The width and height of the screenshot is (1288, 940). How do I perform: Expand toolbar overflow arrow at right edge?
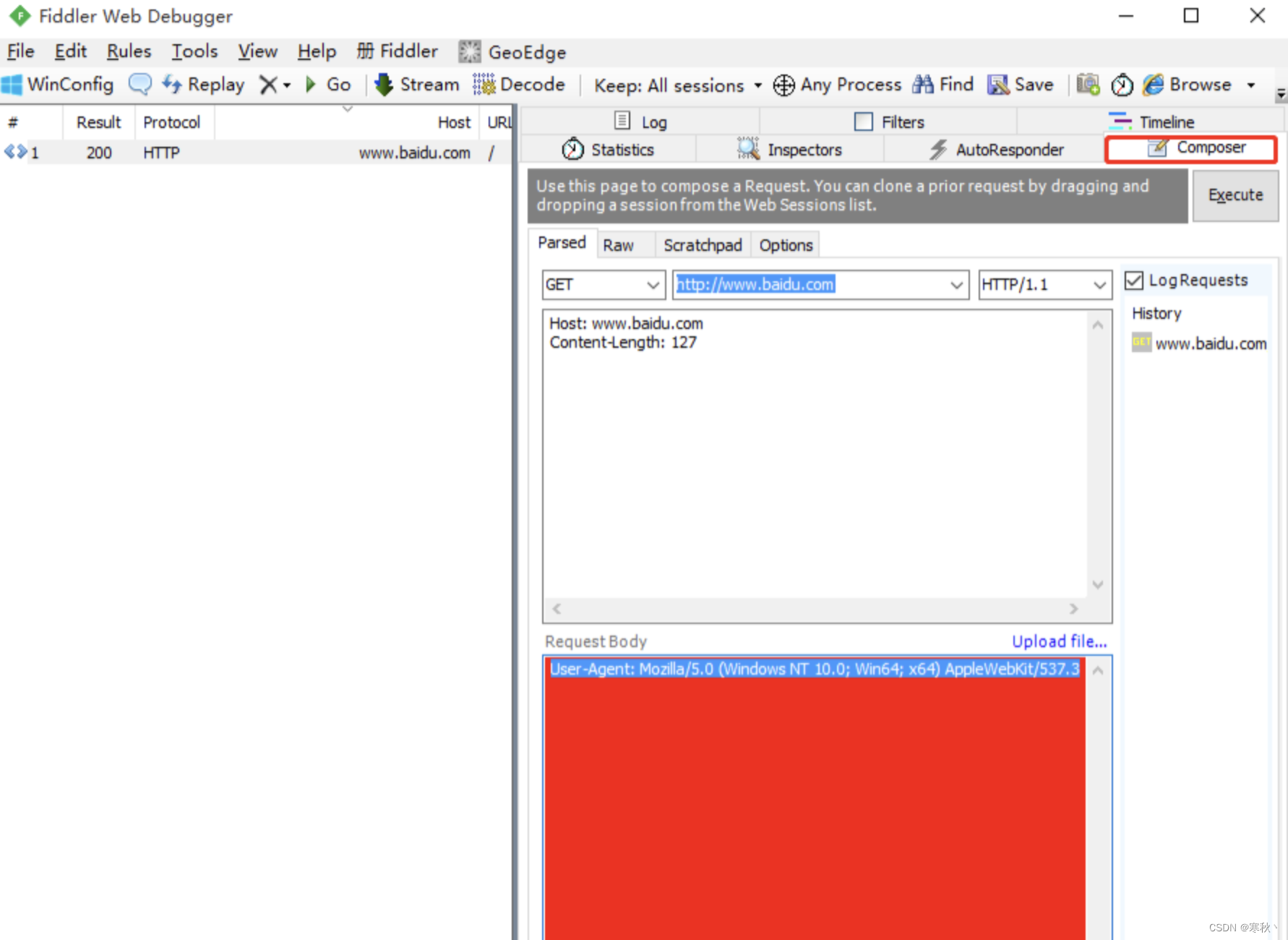pos(1281,94)
